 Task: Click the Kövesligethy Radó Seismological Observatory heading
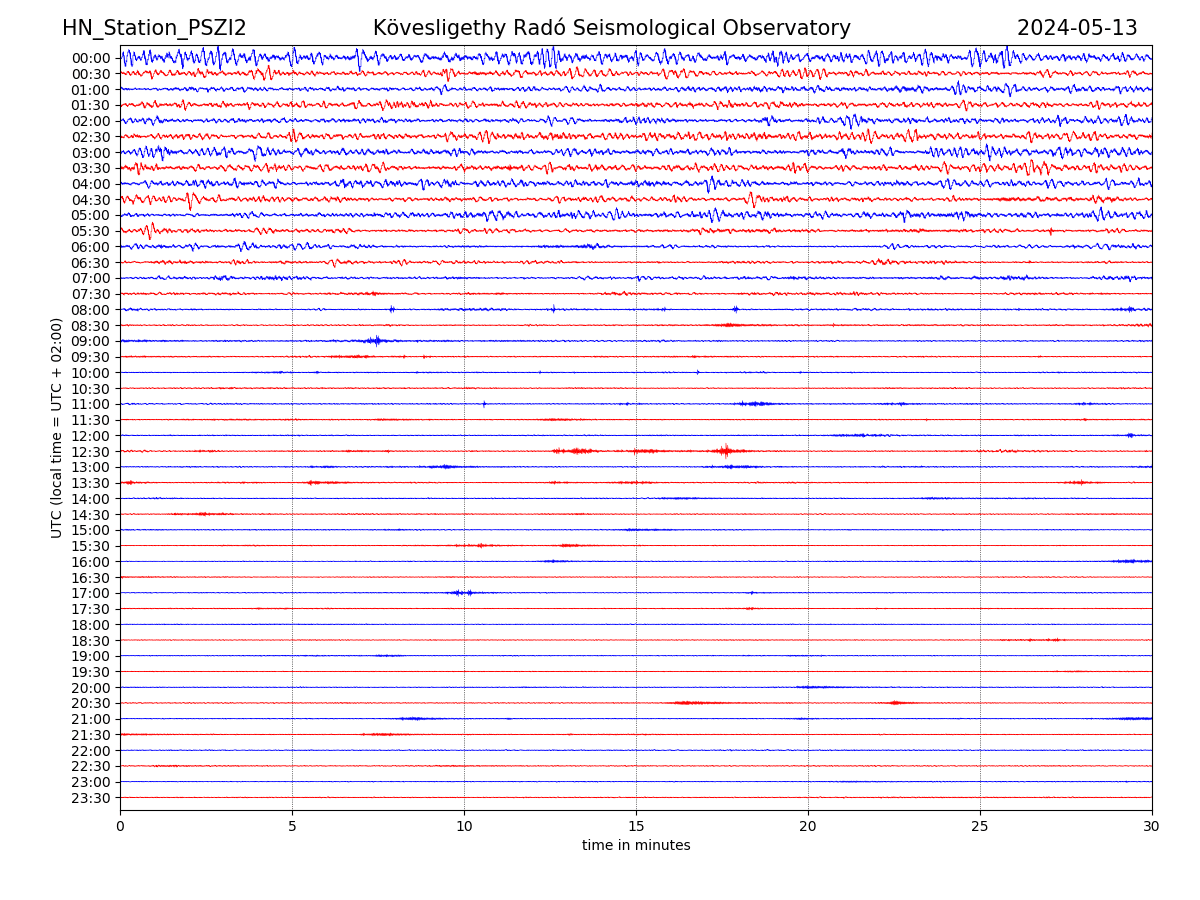[611, 29]
